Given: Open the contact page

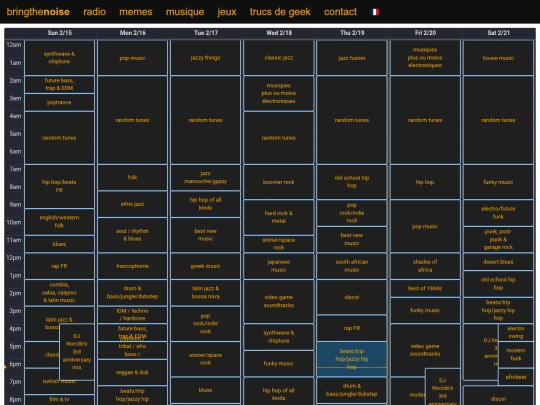Looking at the screenshot, I should 340,12.
